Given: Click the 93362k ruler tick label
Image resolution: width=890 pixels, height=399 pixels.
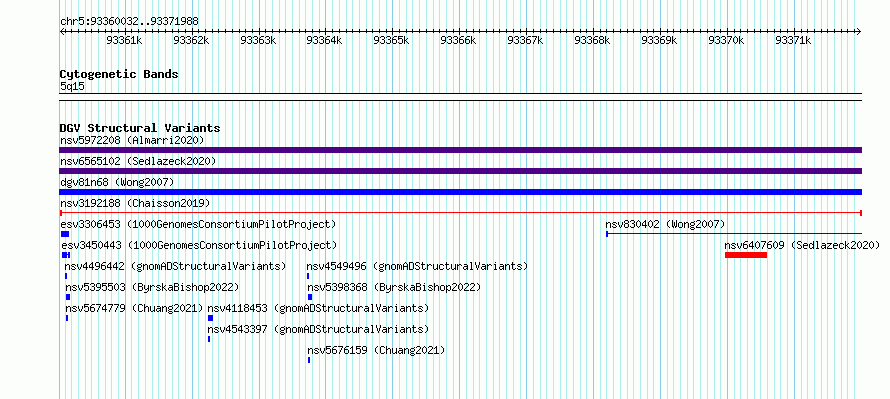Looking at the screenshot, I should (191, 40).
